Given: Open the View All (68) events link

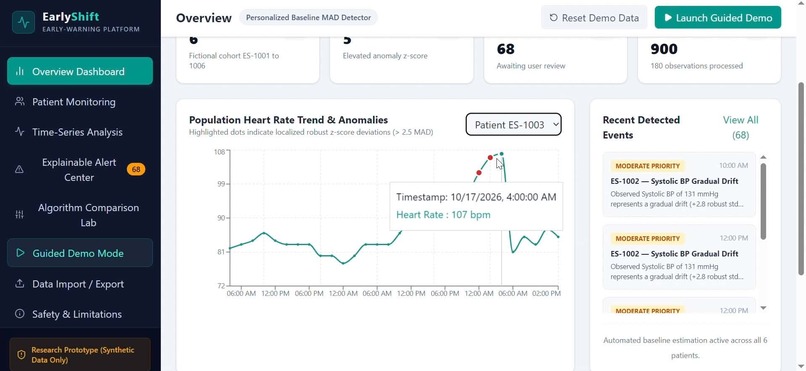Looking at the screenshot, I should click(x=740, y=127).
